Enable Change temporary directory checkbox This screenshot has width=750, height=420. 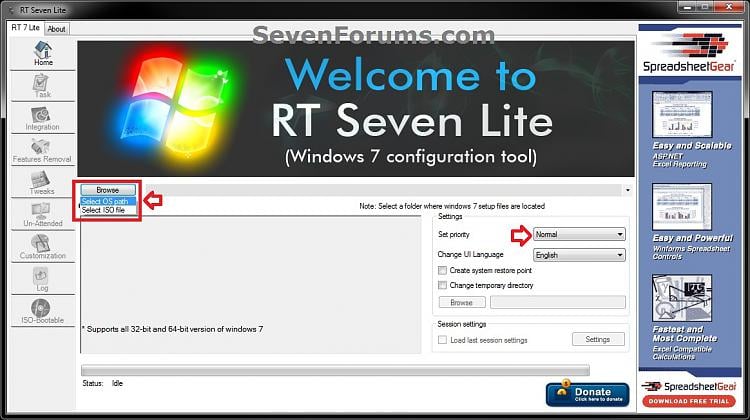point(442,285)
